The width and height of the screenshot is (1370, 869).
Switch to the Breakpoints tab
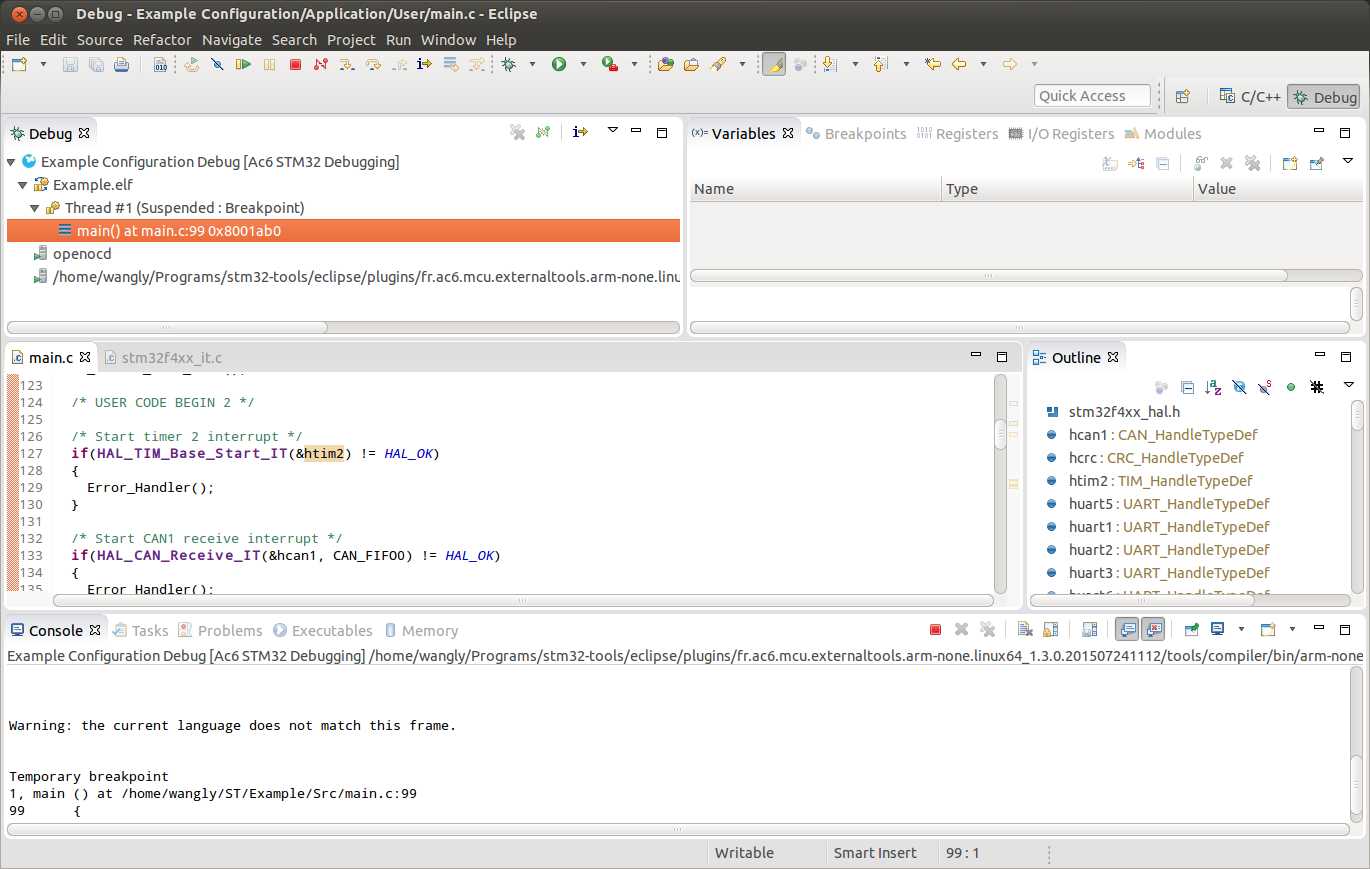point(856,134)
